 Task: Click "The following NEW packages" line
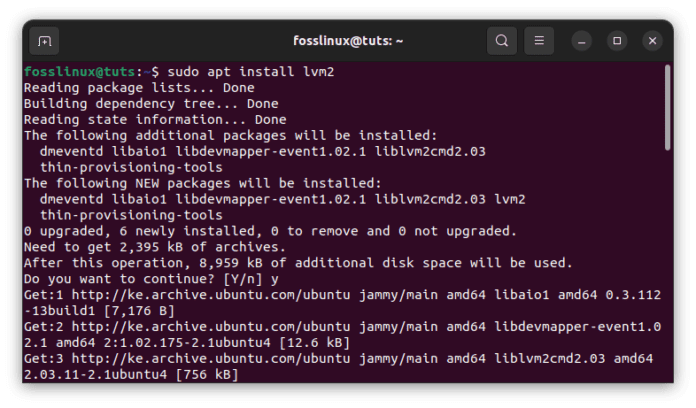click(x=203, y=183)
